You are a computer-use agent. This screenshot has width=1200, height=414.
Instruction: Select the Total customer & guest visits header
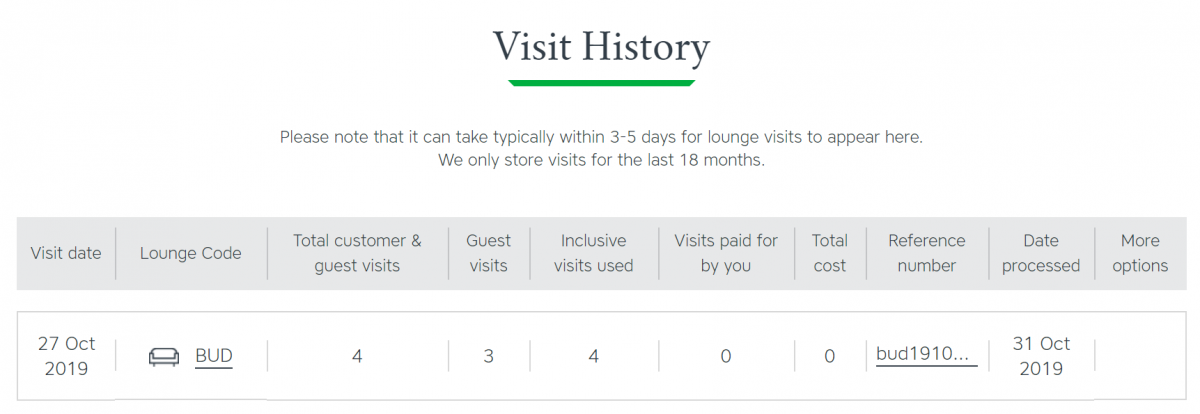click(x=357, y=253)
